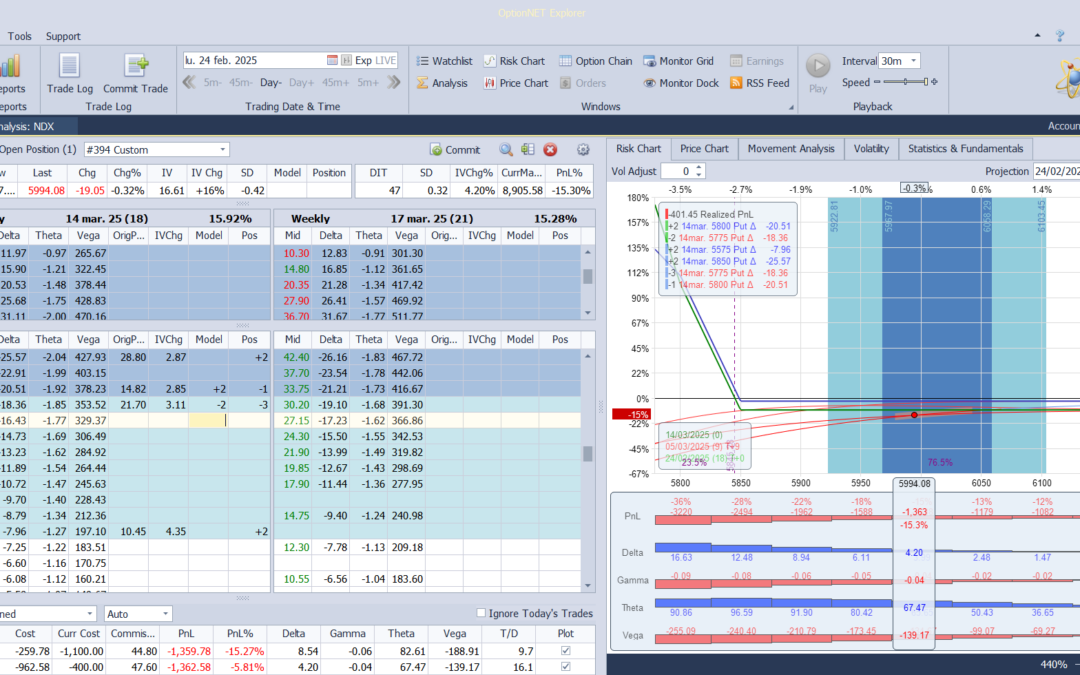1080x675 pixels.
Task: Expand the #394 Custom position dropdown
Action: [x=222, y=150]
